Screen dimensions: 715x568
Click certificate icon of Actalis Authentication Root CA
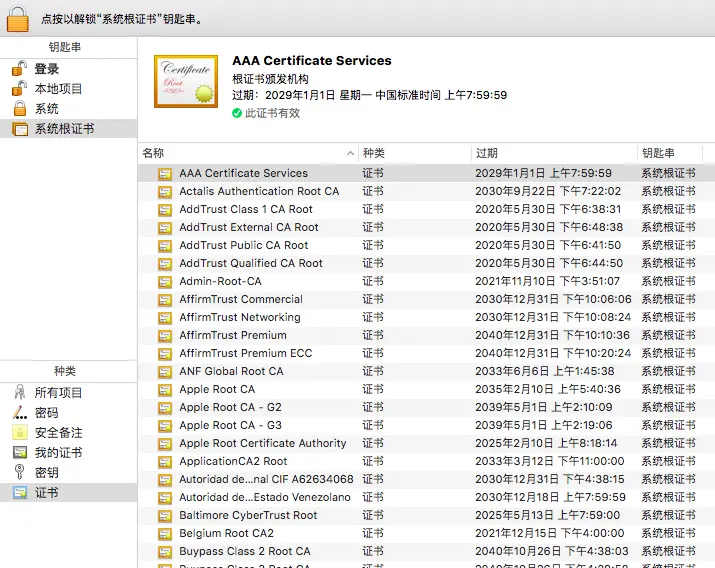[165, 191]
